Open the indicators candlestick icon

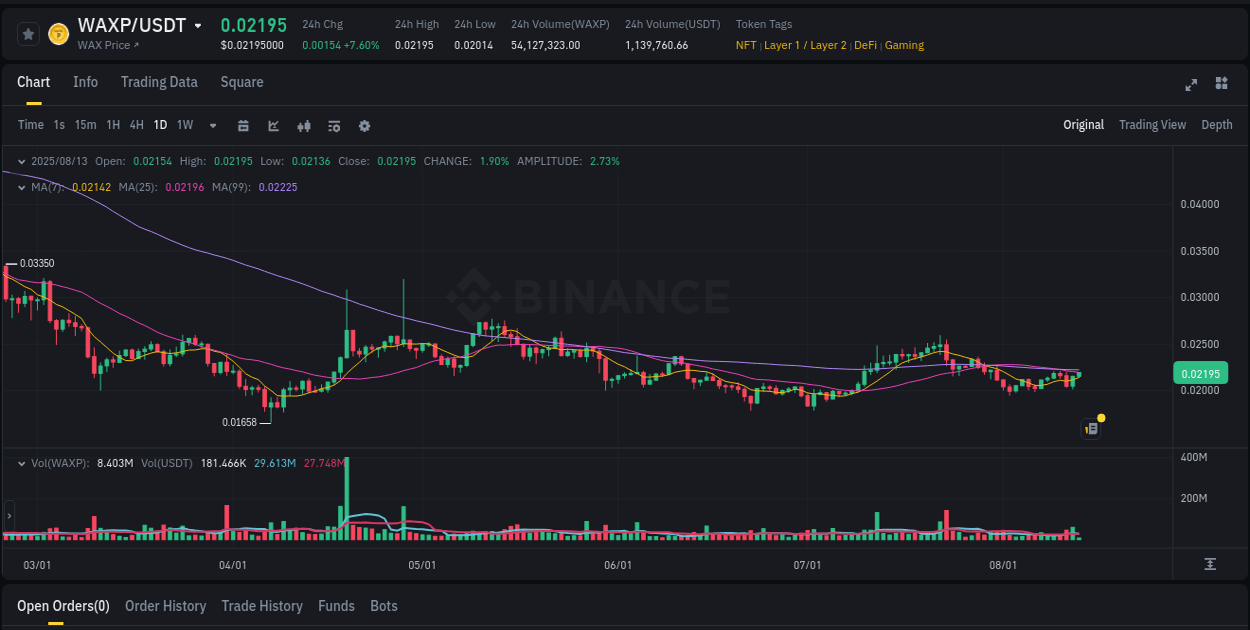point(303,126)
